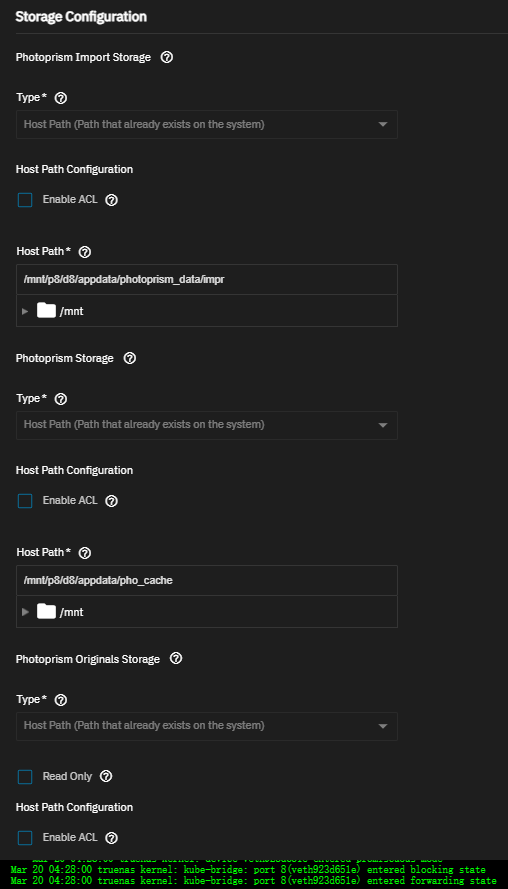
Task: Open help next to import Host Path
Action: point(84,252)
